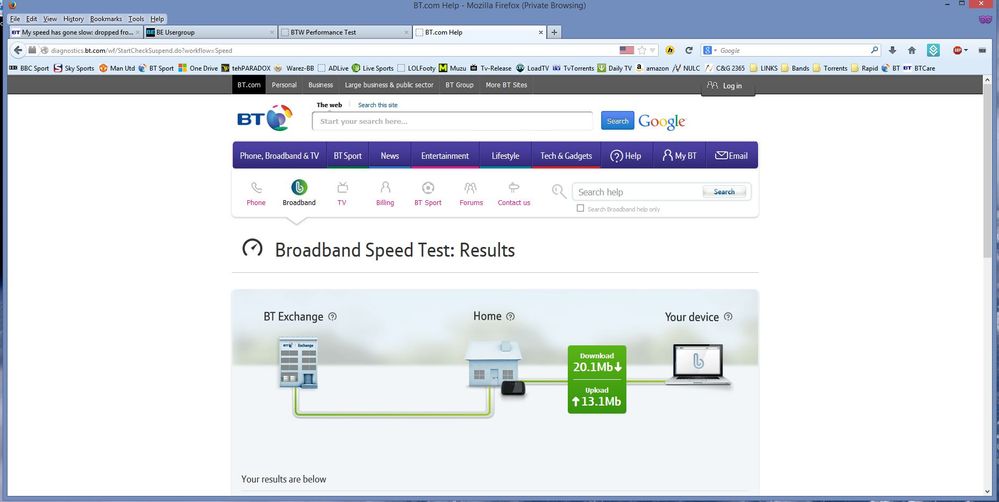Click the Log in button
The image size is (999, 502).
[727, 85]
